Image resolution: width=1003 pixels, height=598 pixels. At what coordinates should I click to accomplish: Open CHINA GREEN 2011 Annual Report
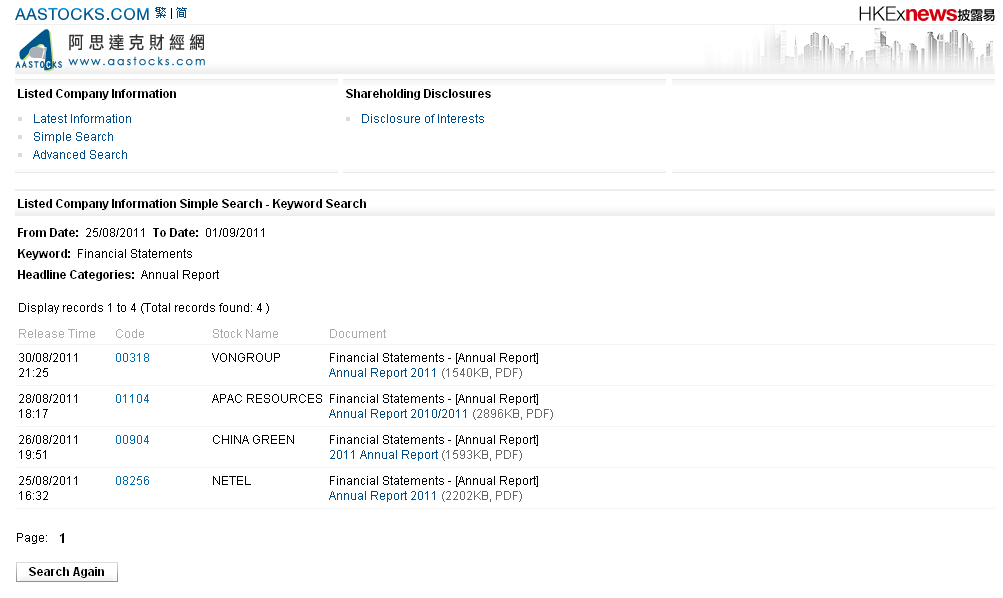(383, 455)
